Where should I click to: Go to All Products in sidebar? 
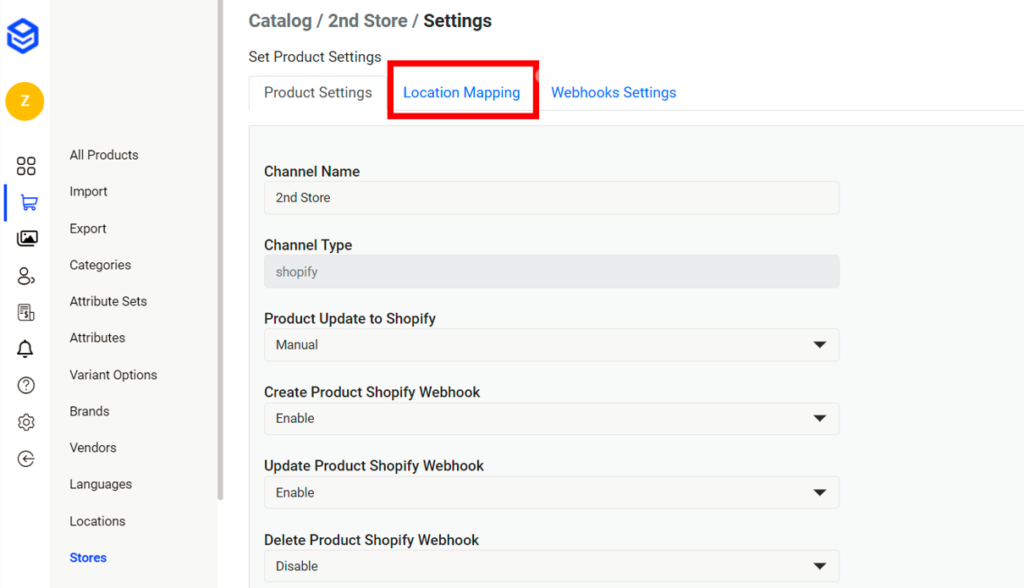click(104, 155)
